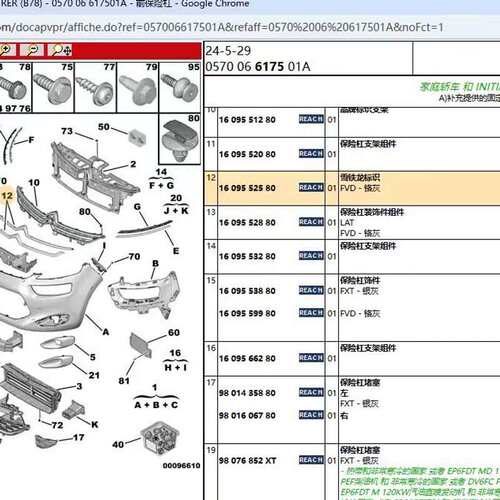Select part number 16 095 512 80
The width and height of the screenshot is (500, 500).
tap(247, 120)
